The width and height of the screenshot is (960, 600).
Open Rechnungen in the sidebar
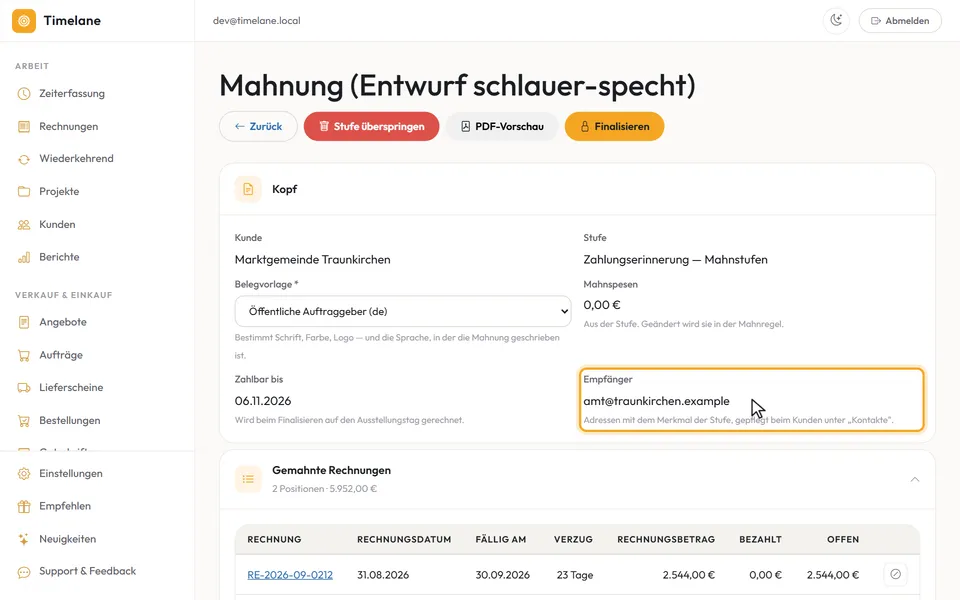pyautogui.click(x=69, y=127)
